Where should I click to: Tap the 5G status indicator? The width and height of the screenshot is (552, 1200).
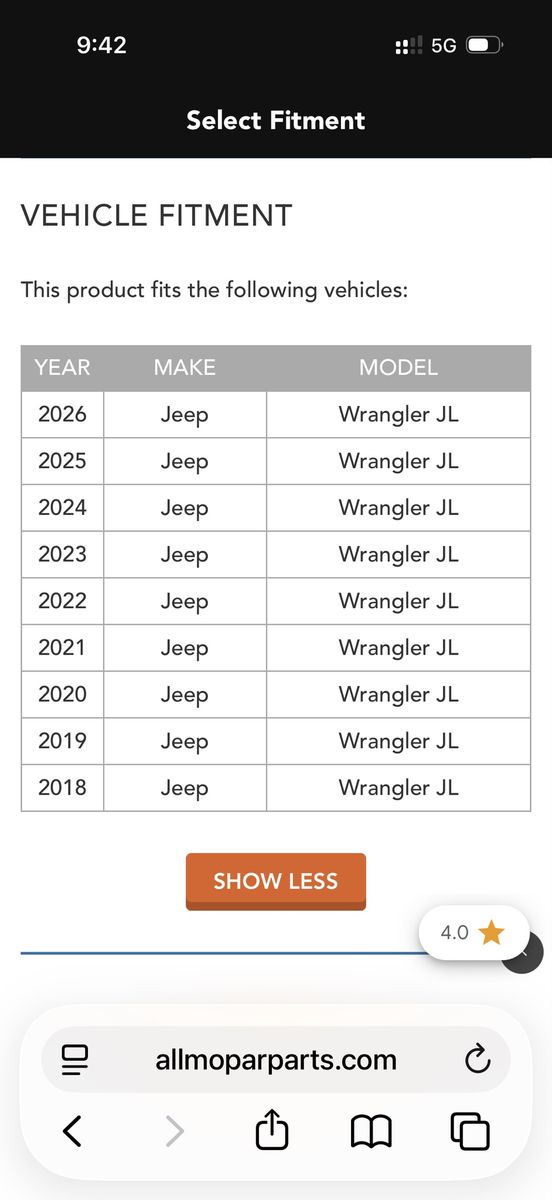pyautogui.click(x=443, y=46)
